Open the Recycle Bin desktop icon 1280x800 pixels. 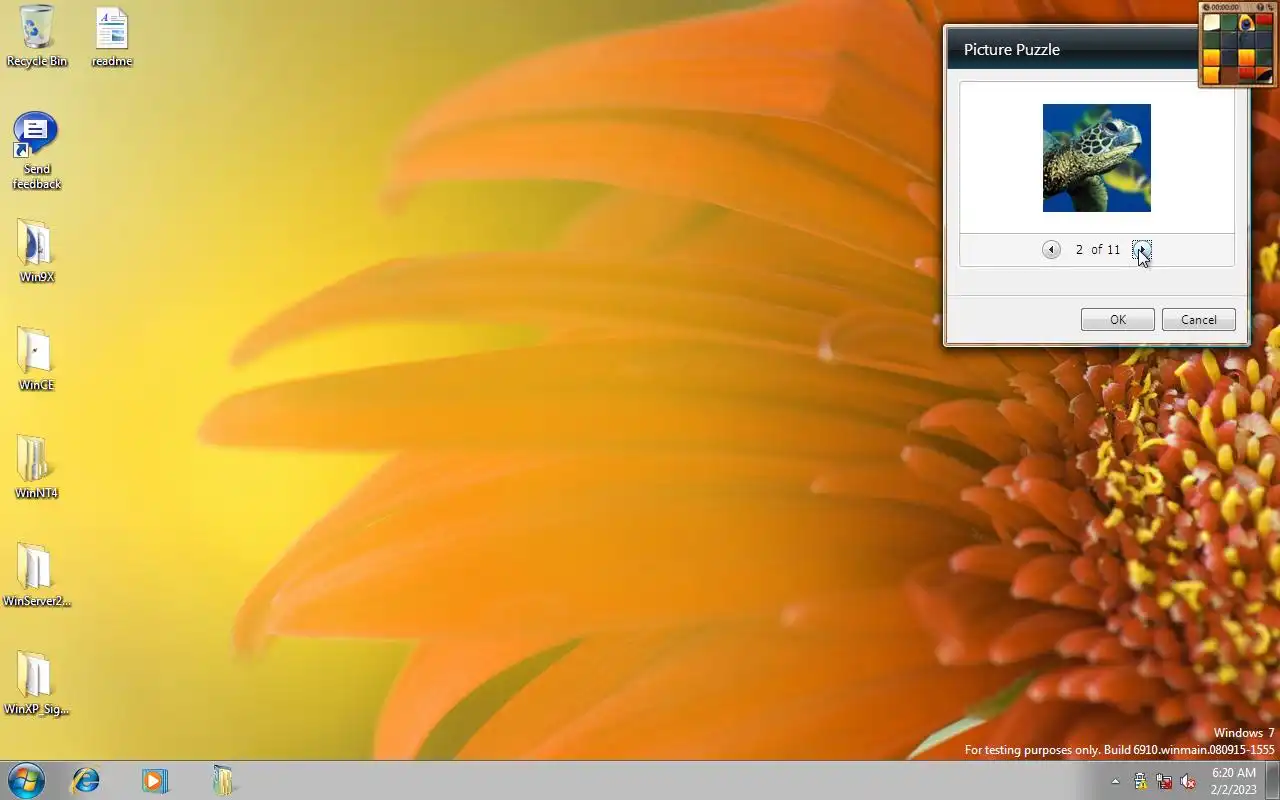[x=37, y=37]
